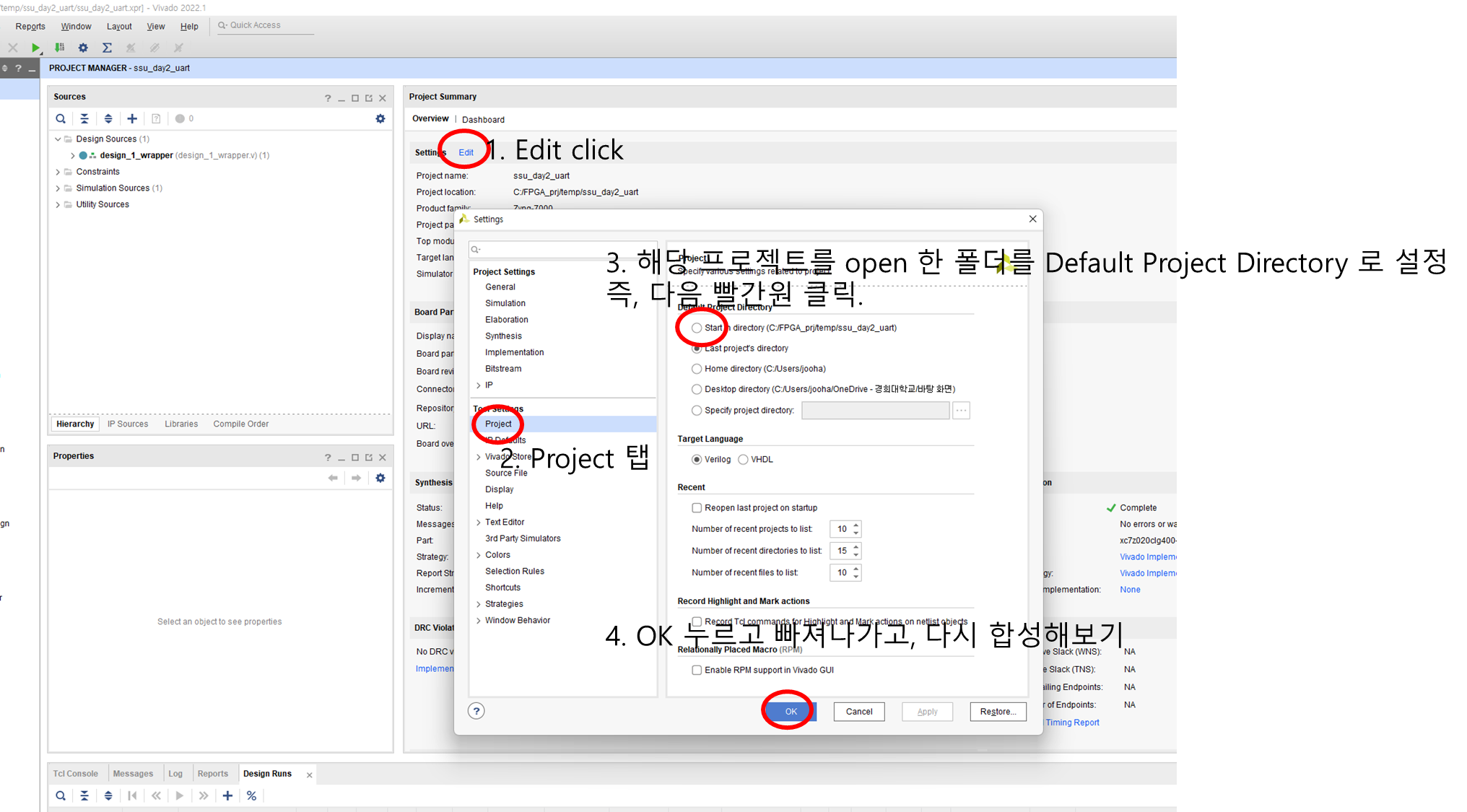Click the search icon in Sources panel
Viewport: 1467px width, 812px height.
tap(61, 118)
